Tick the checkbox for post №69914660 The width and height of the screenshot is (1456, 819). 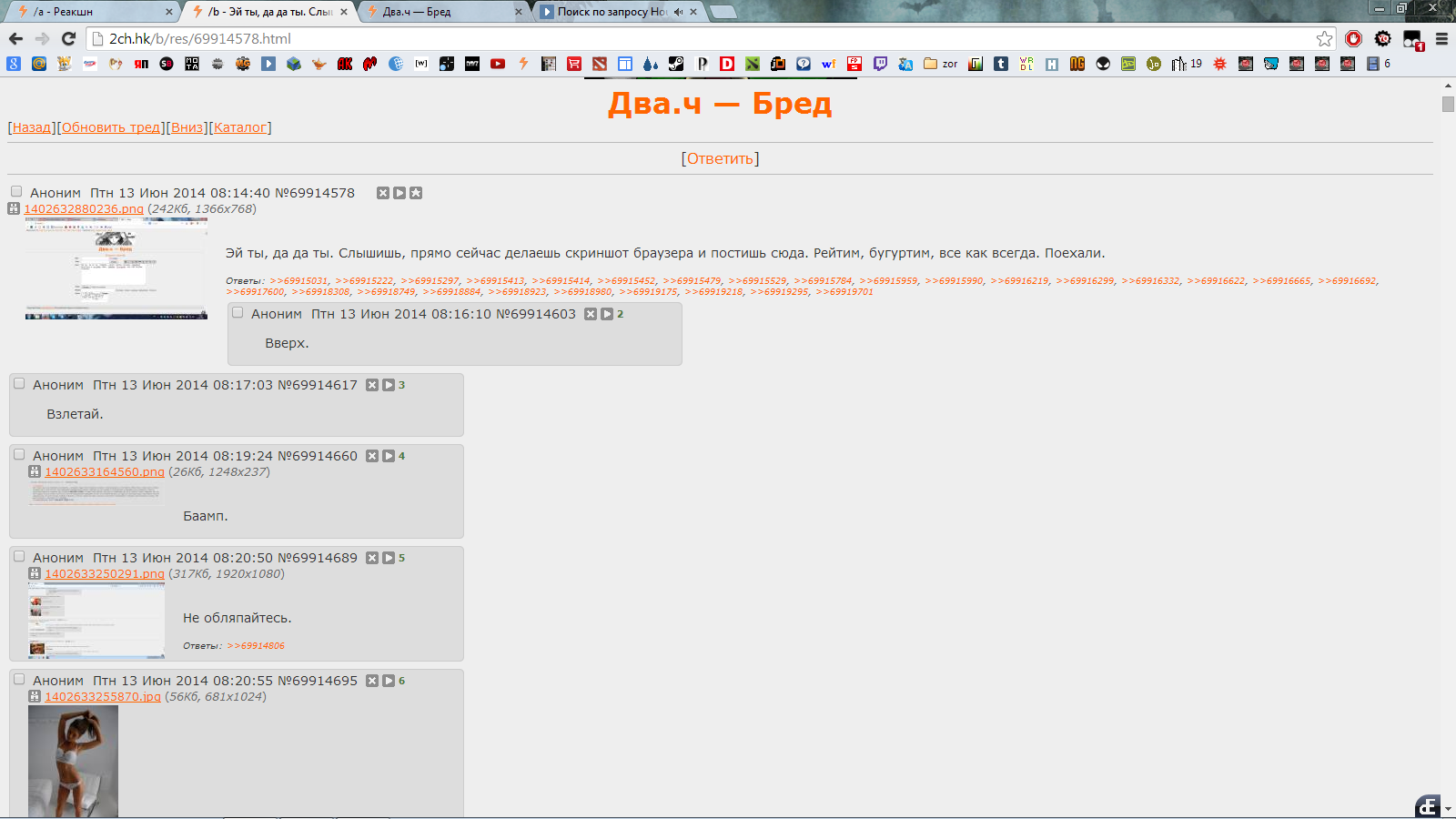tap(19, 454)
